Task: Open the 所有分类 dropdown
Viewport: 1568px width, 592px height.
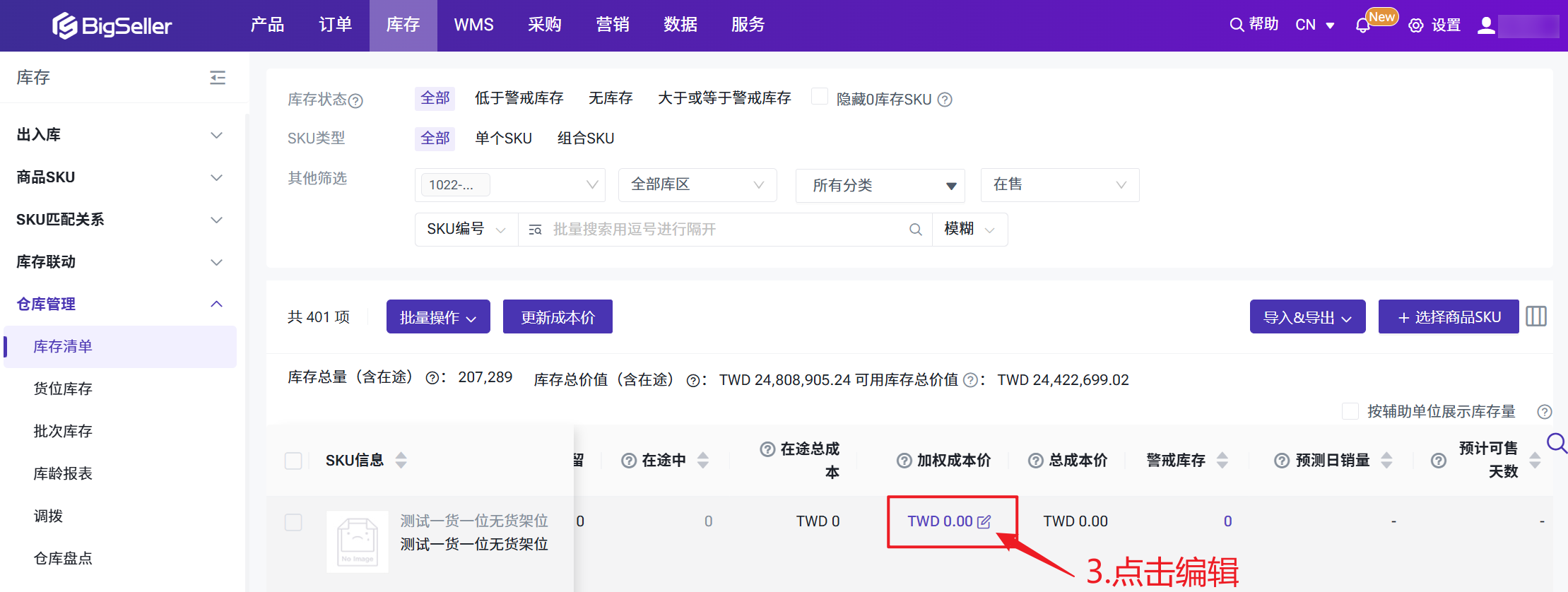Action: [880, 186]
